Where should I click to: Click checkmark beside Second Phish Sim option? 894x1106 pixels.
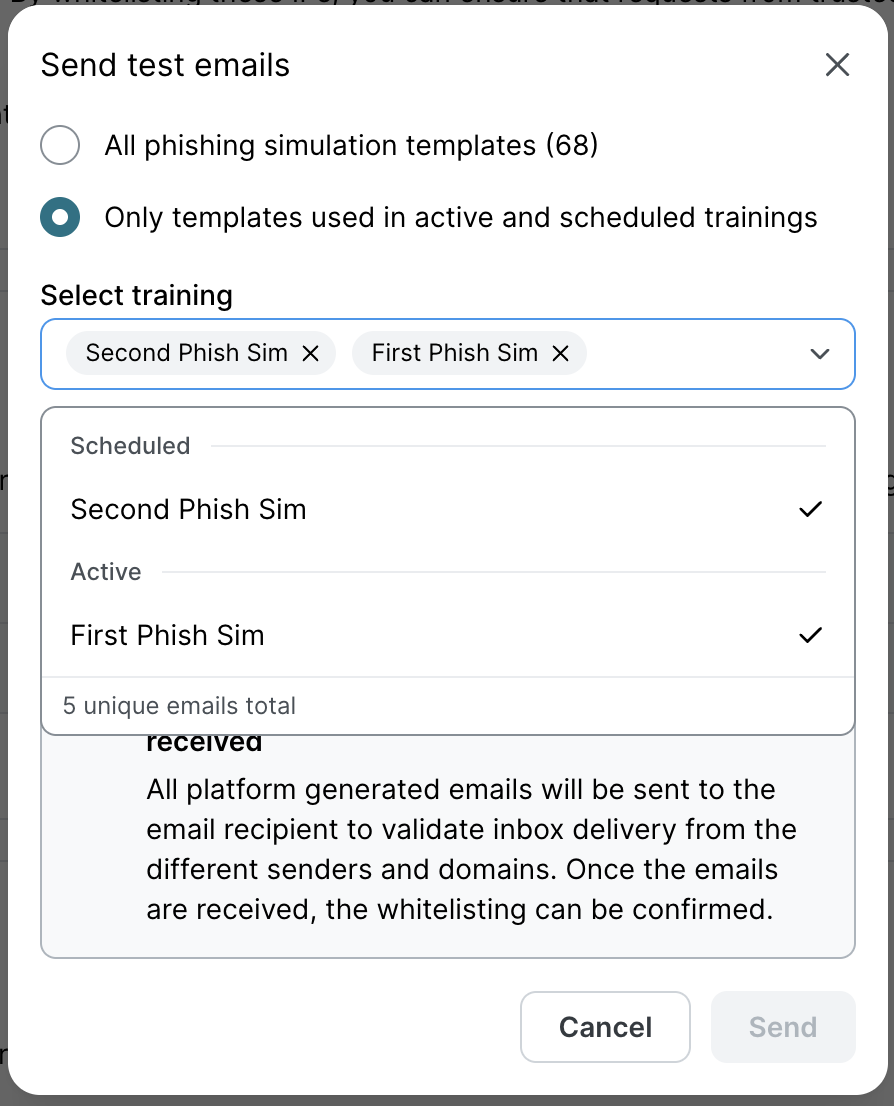810,510
